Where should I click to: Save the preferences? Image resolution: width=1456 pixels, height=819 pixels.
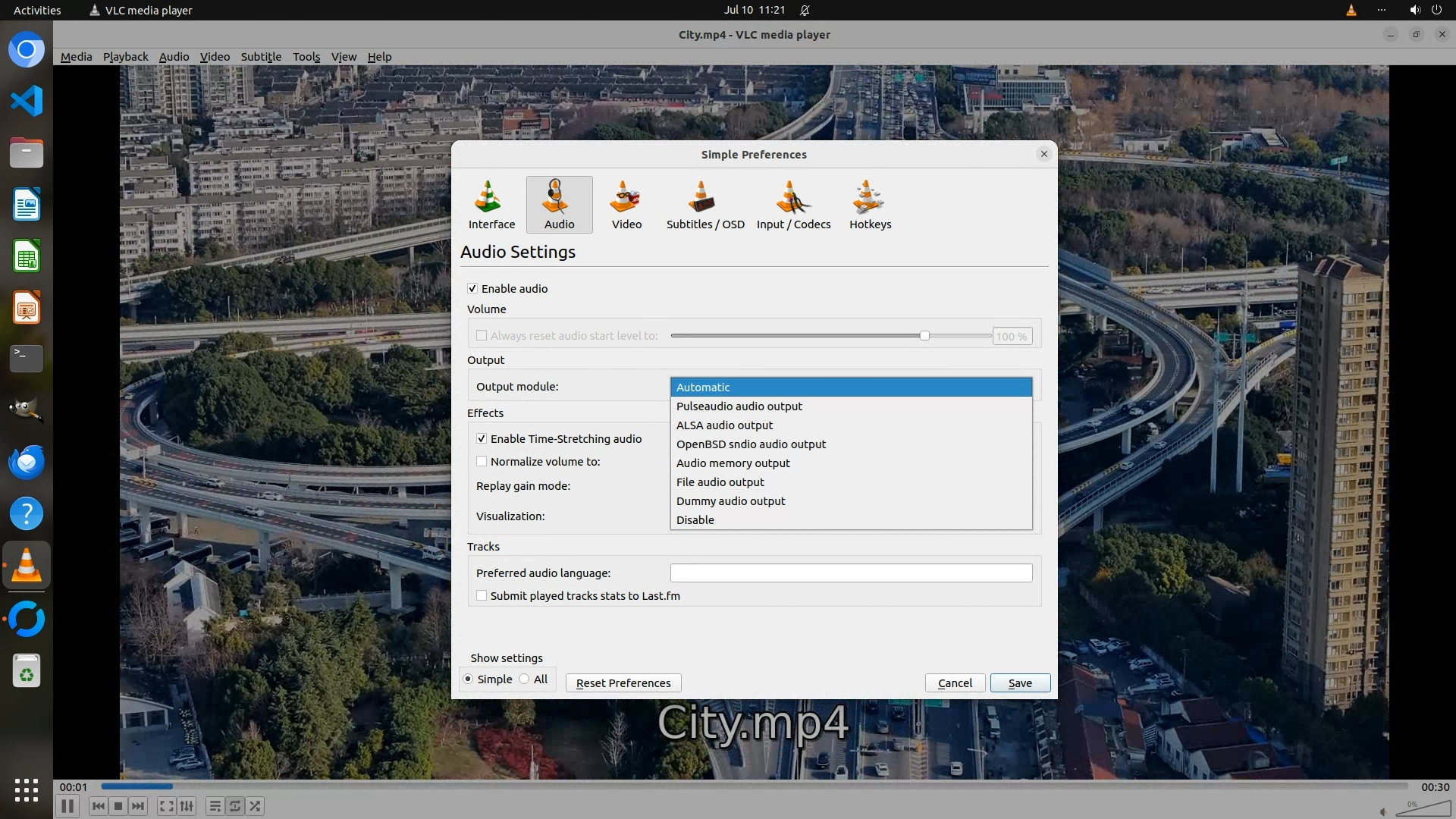[x=1019, y=683]
